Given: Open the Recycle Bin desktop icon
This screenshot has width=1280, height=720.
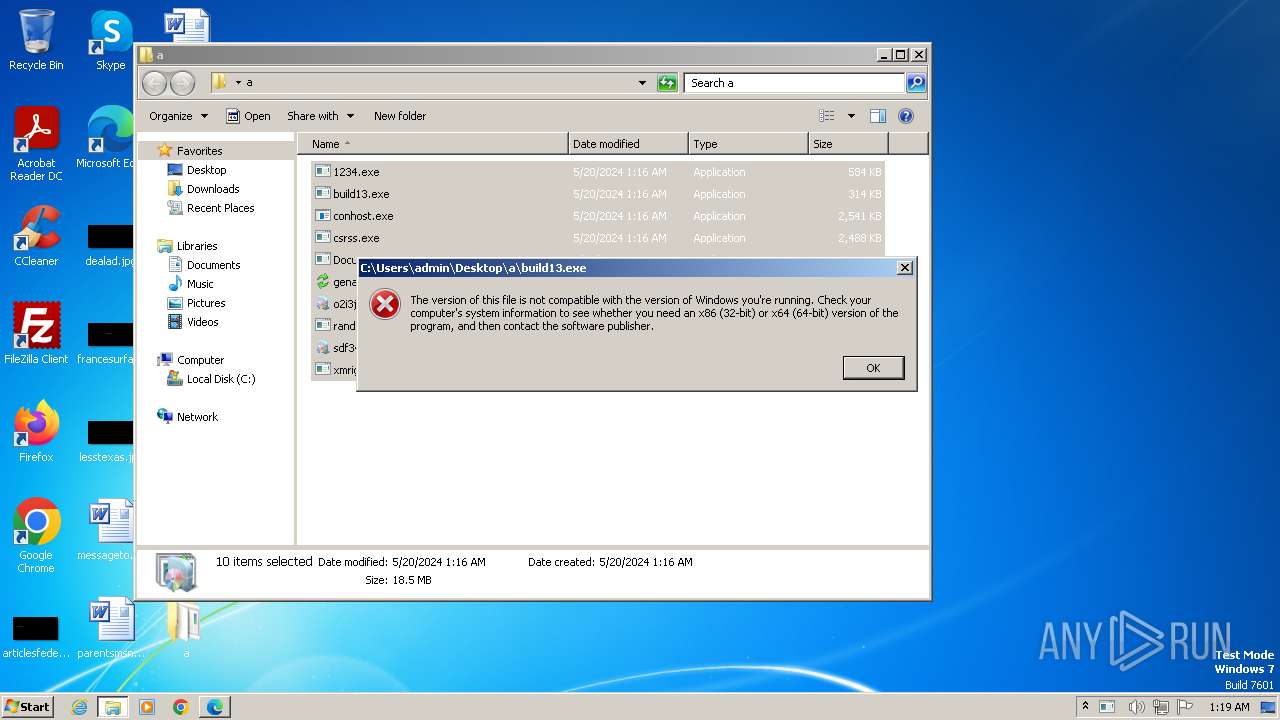Looking at the screenshot, I should coord(36,40).
